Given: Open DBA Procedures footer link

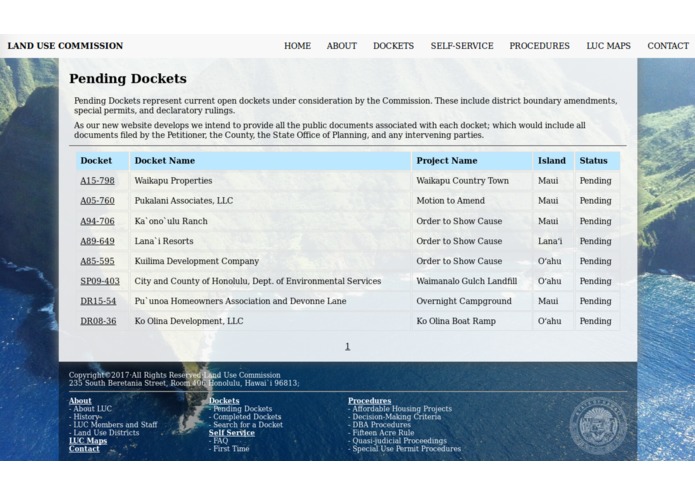Looking at the screenshot, I should coord(382,424).
